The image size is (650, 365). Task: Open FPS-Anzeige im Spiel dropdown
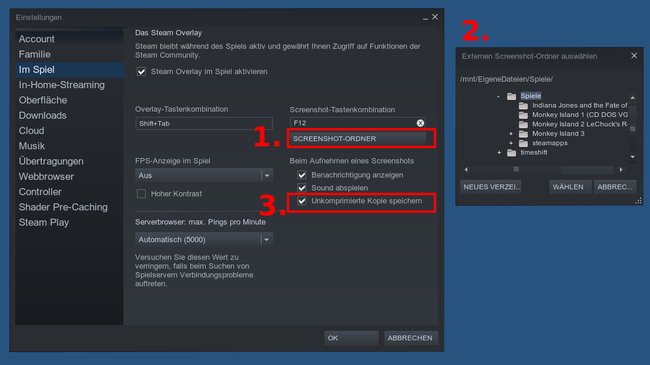click(204, 175)
